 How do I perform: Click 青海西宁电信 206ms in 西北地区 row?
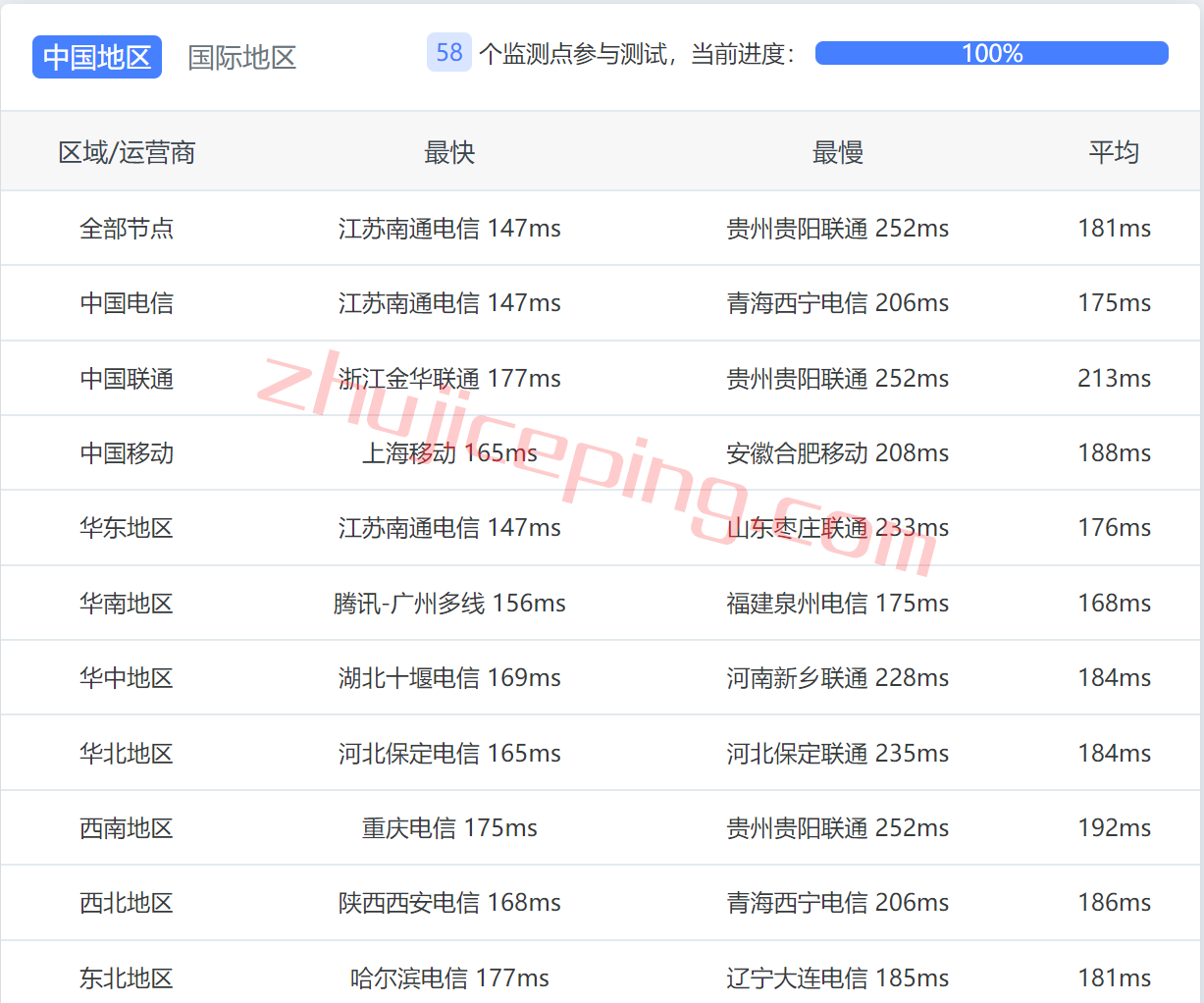[x=838, y=903]
